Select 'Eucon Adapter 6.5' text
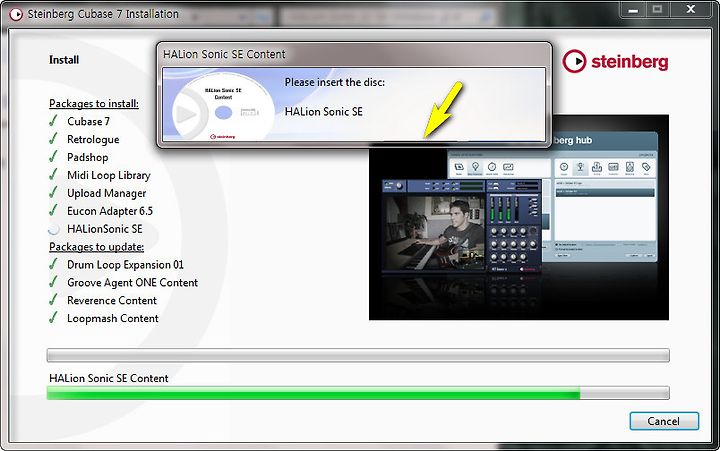 click(x=110, y=211)
